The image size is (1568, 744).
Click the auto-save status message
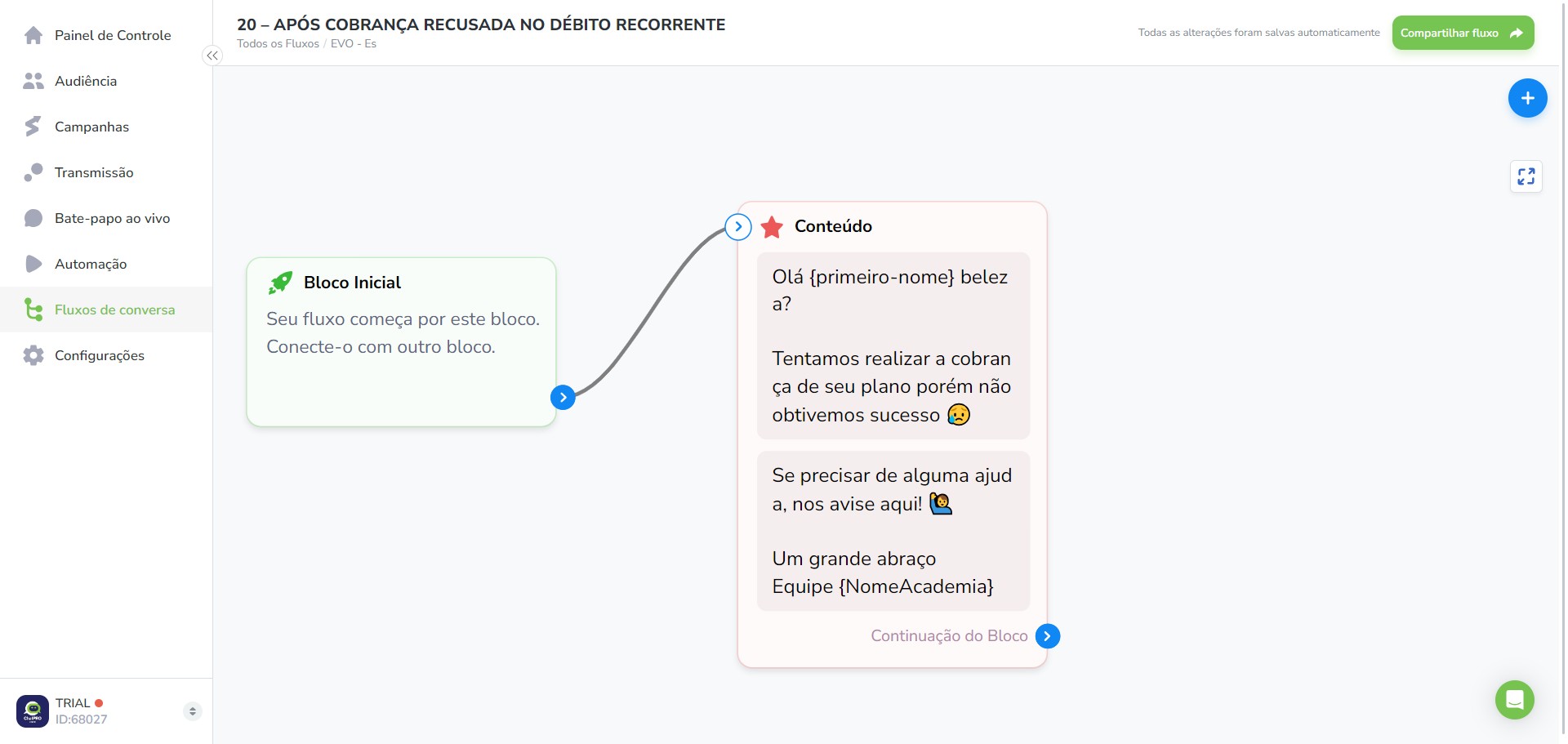click(1258, 33)
